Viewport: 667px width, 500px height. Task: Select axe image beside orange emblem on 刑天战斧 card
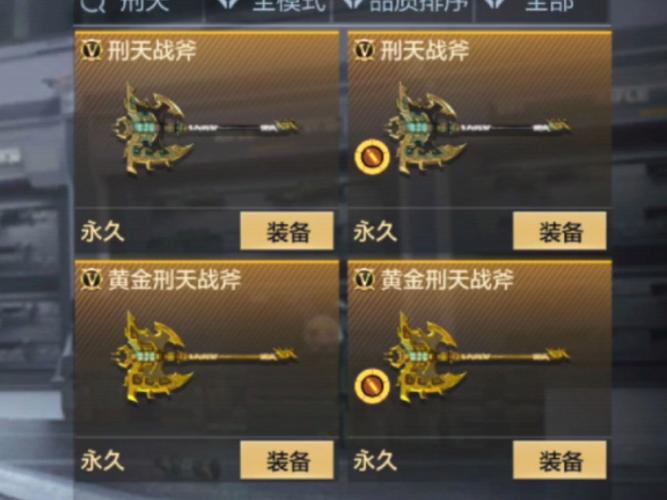point(477,129)
